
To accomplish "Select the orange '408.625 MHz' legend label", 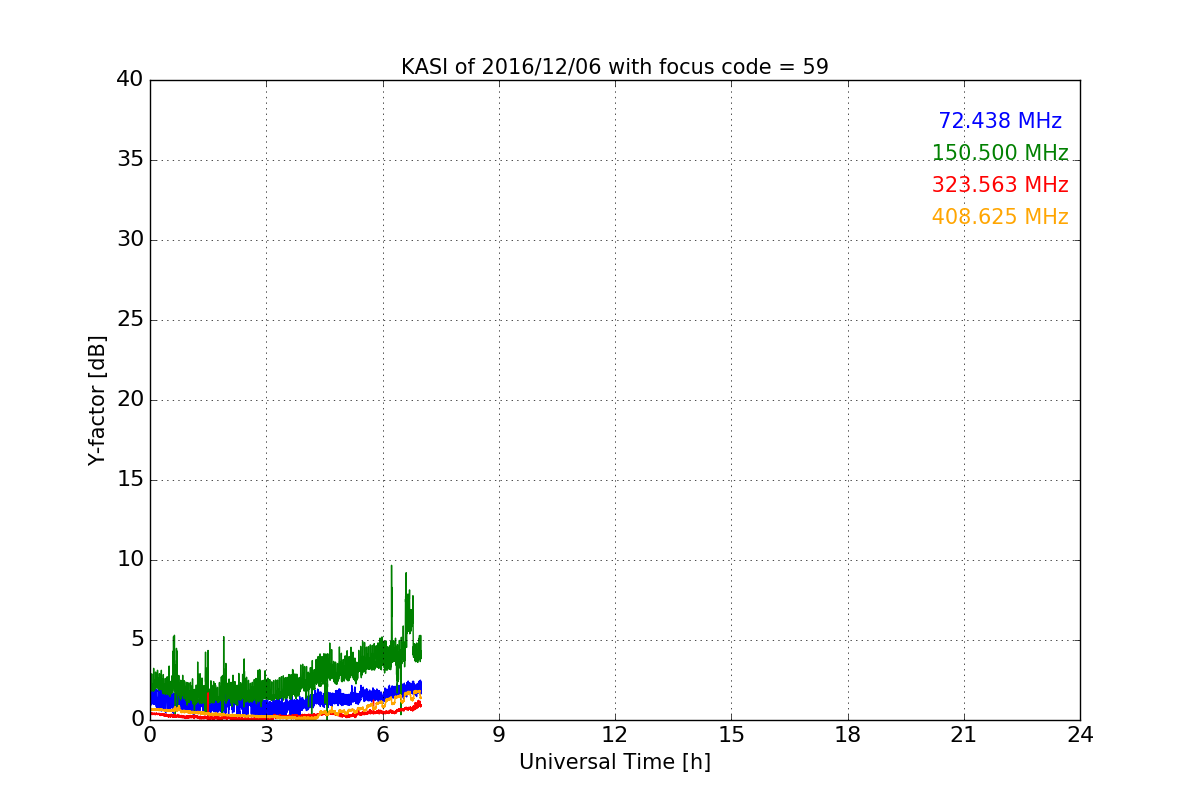I will [1000, 217].
